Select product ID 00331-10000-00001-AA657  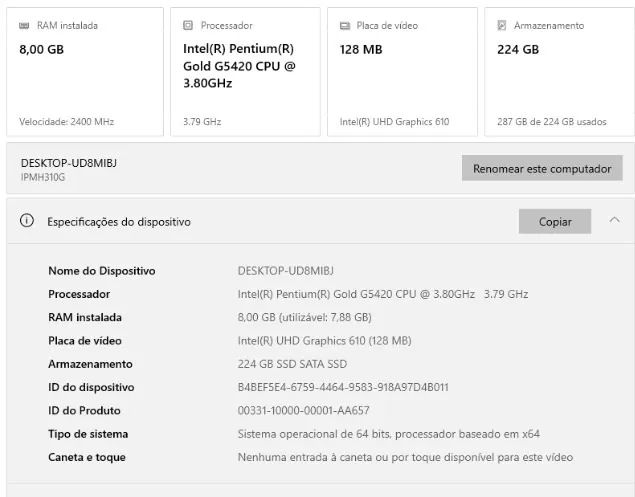click(303, 410)
